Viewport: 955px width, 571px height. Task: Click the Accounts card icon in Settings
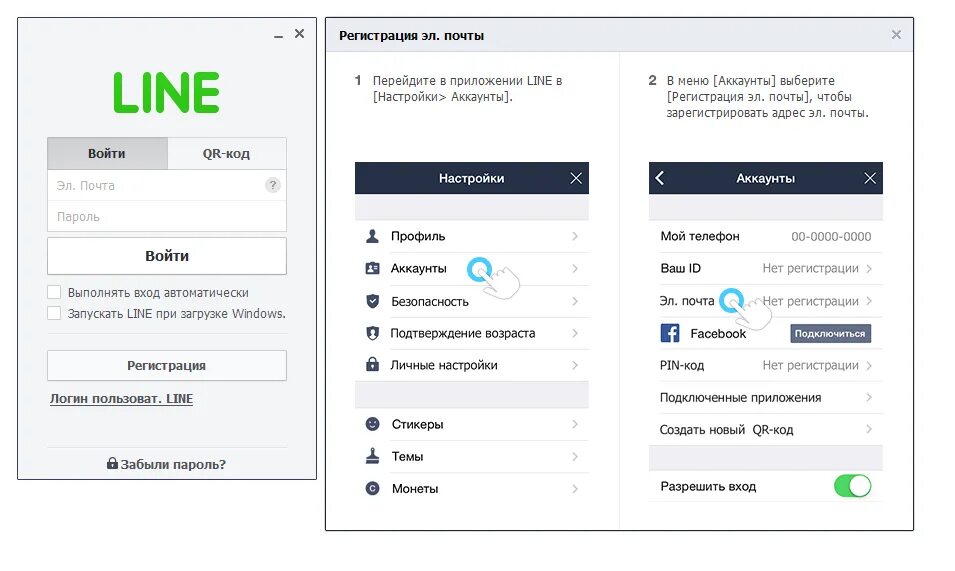372,268
